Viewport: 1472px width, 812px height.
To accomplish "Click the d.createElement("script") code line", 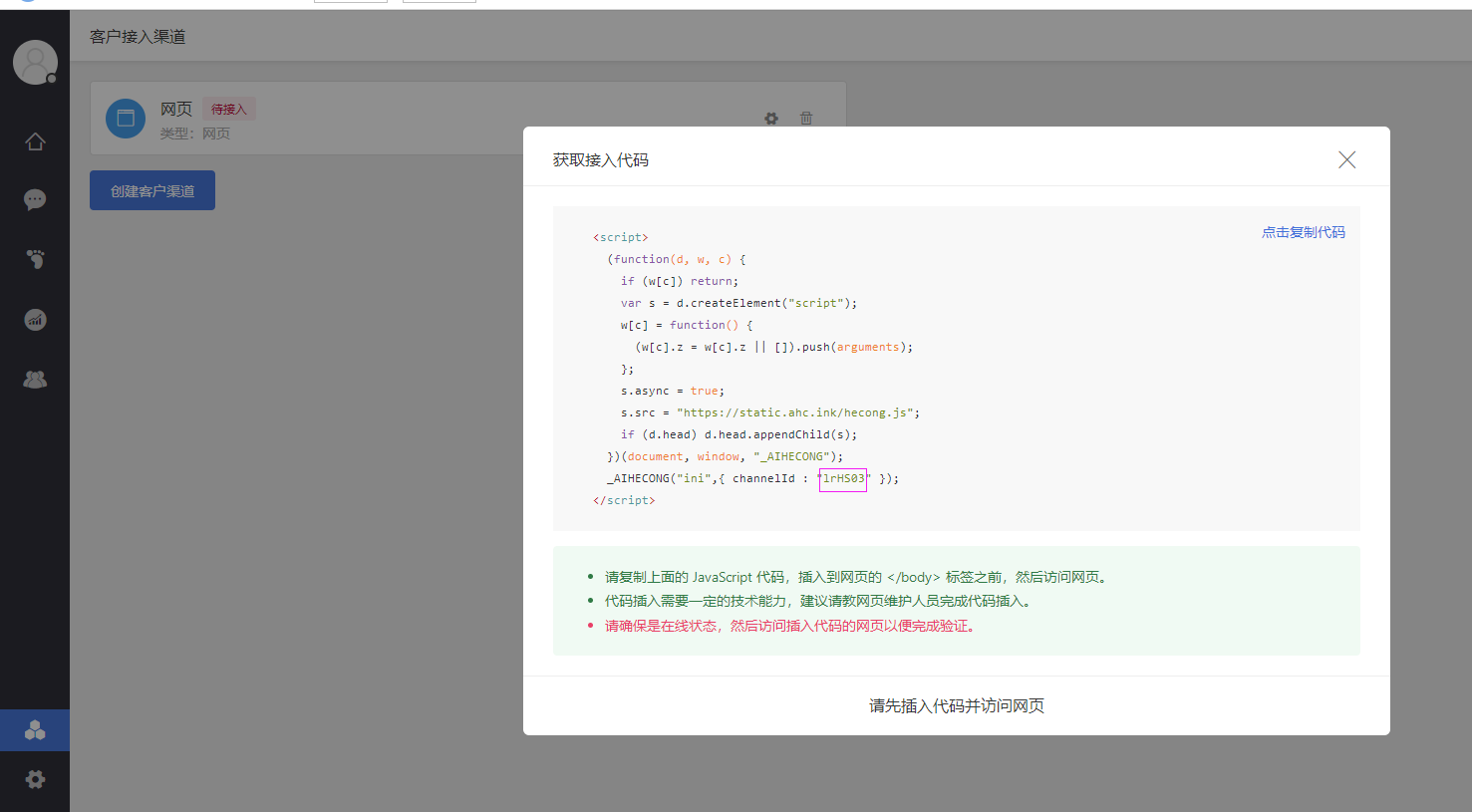I will tap(738, 303).
